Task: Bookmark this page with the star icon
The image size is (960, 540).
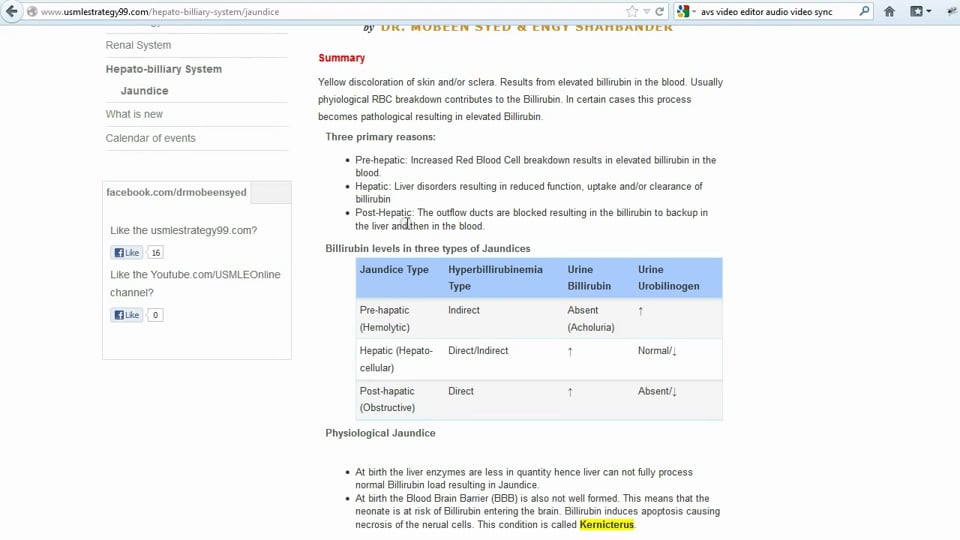Action: pyautogui.click(x=632, y=12)
